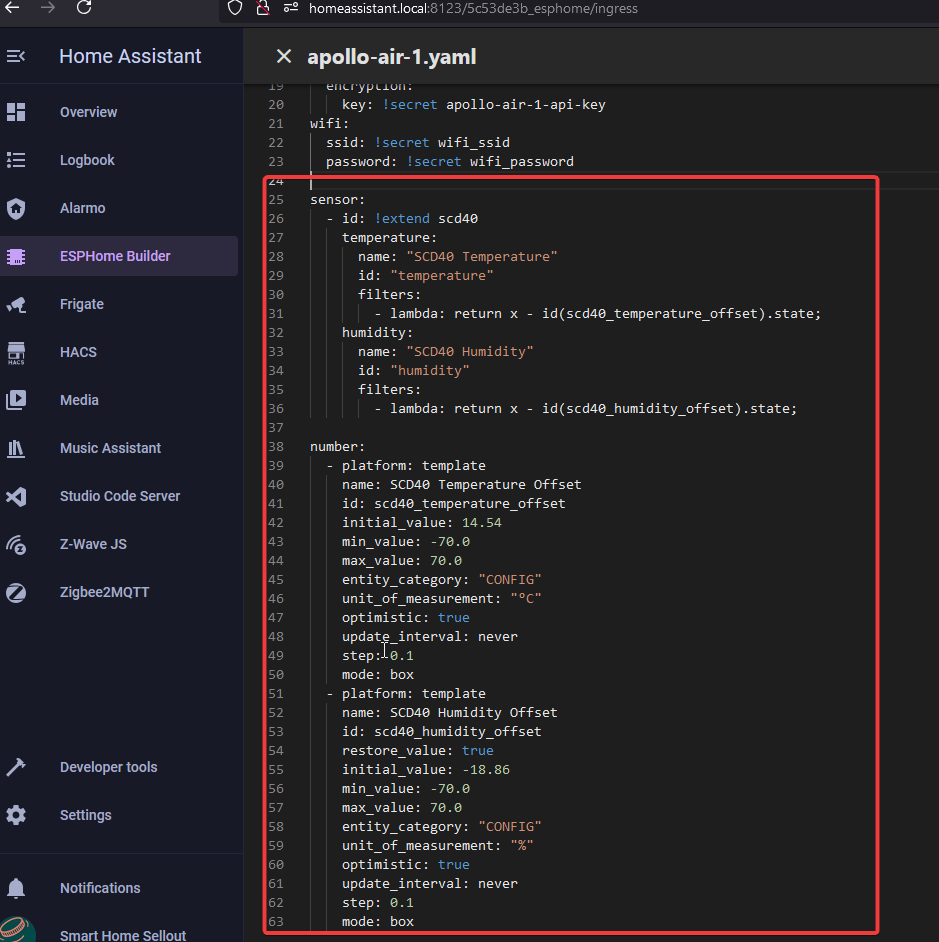Image resolution: width=939 pixels, height=942 pixels.
Task: Open the Logbook icon in sidebar
Action: (16, 160)
